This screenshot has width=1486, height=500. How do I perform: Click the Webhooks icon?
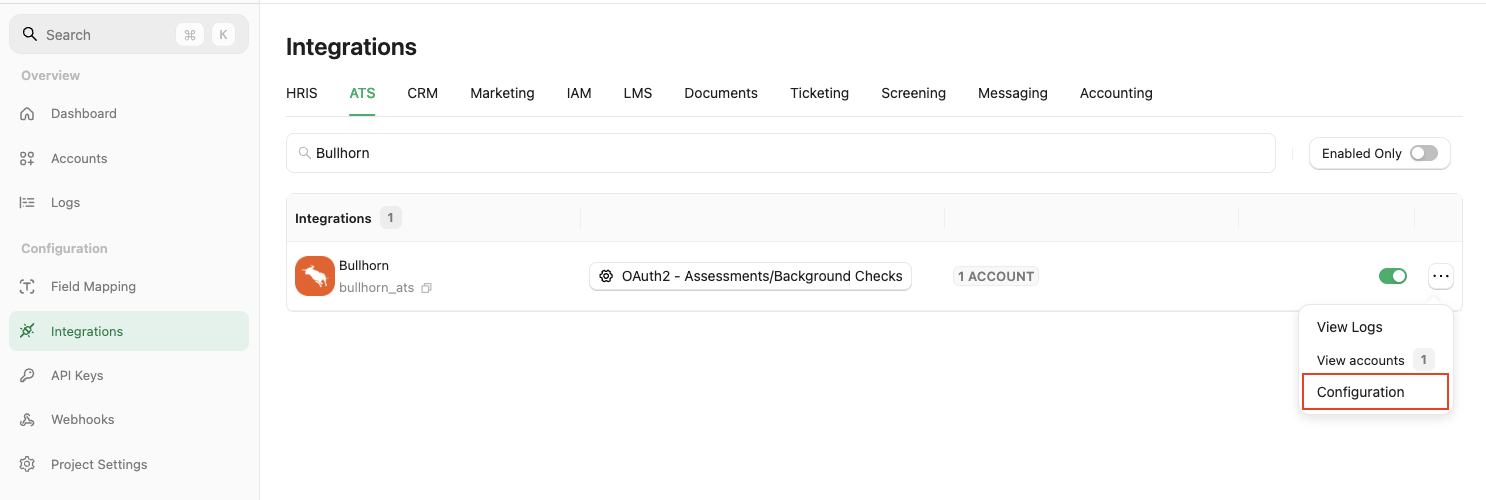[28, 419]
